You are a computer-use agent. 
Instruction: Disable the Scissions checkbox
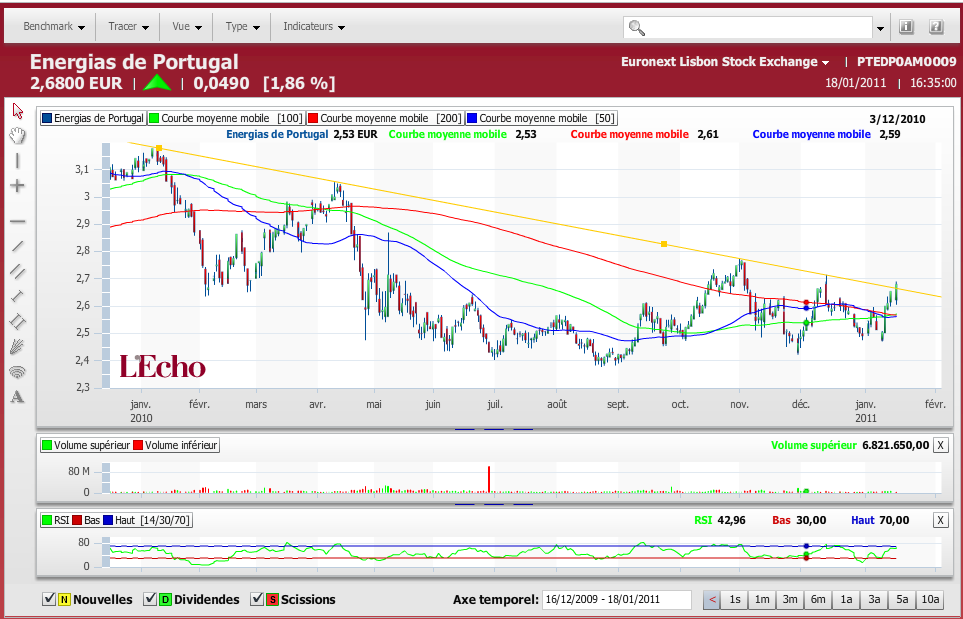coord(257,599)
